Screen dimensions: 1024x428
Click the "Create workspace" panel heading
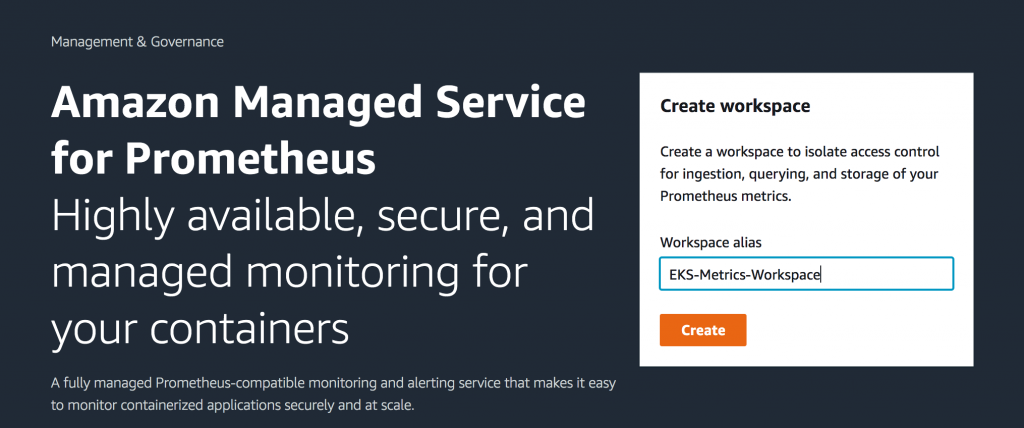click(x=735, y=105)
